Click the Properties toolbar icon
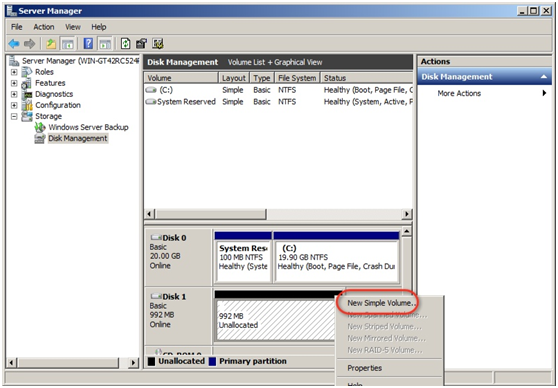The height and width of the screenshot is (388, 558). tap(141, 44)
